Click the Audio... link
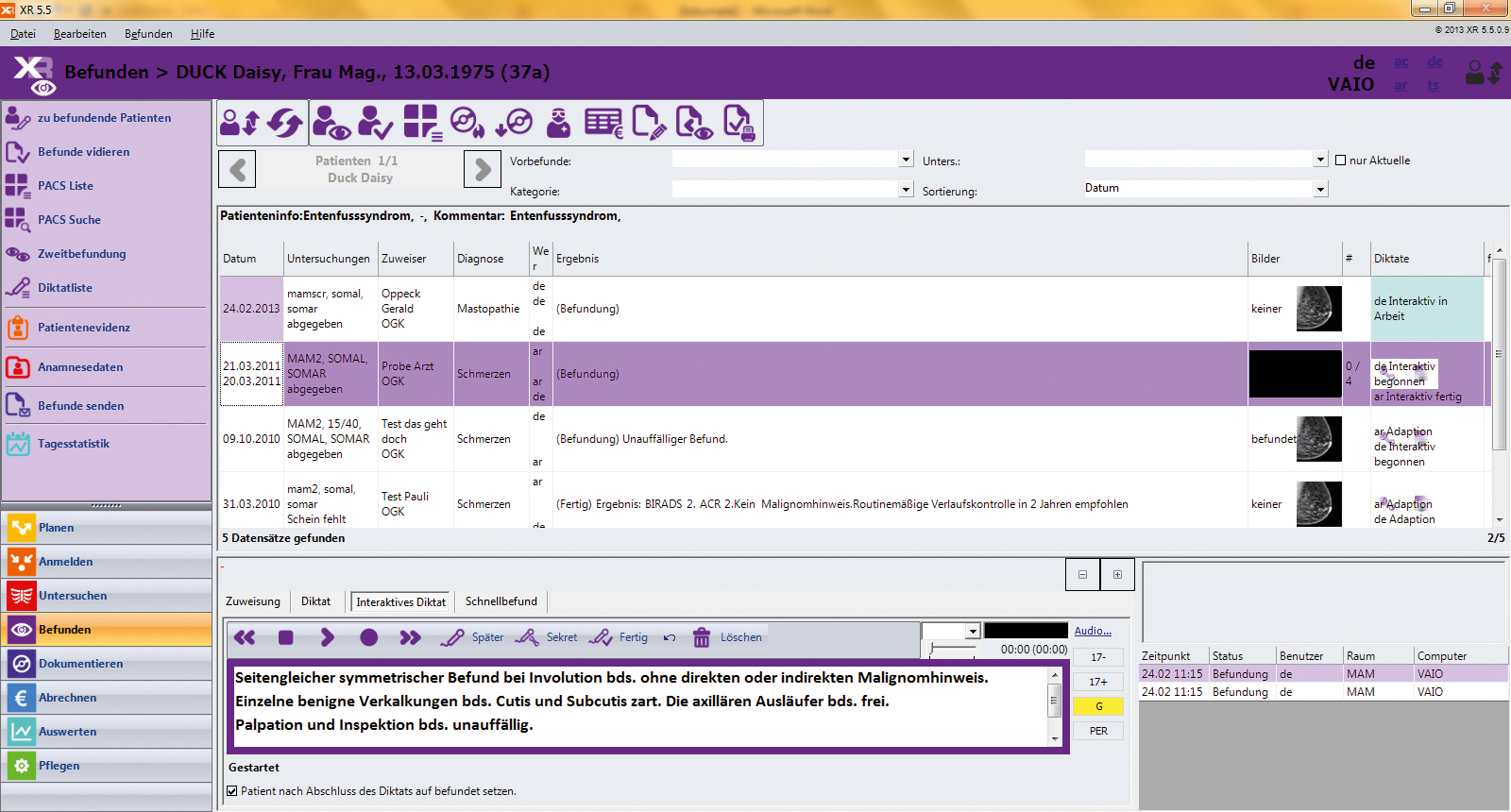Screen dimensions: 1511x812 tap(1093, 631)
